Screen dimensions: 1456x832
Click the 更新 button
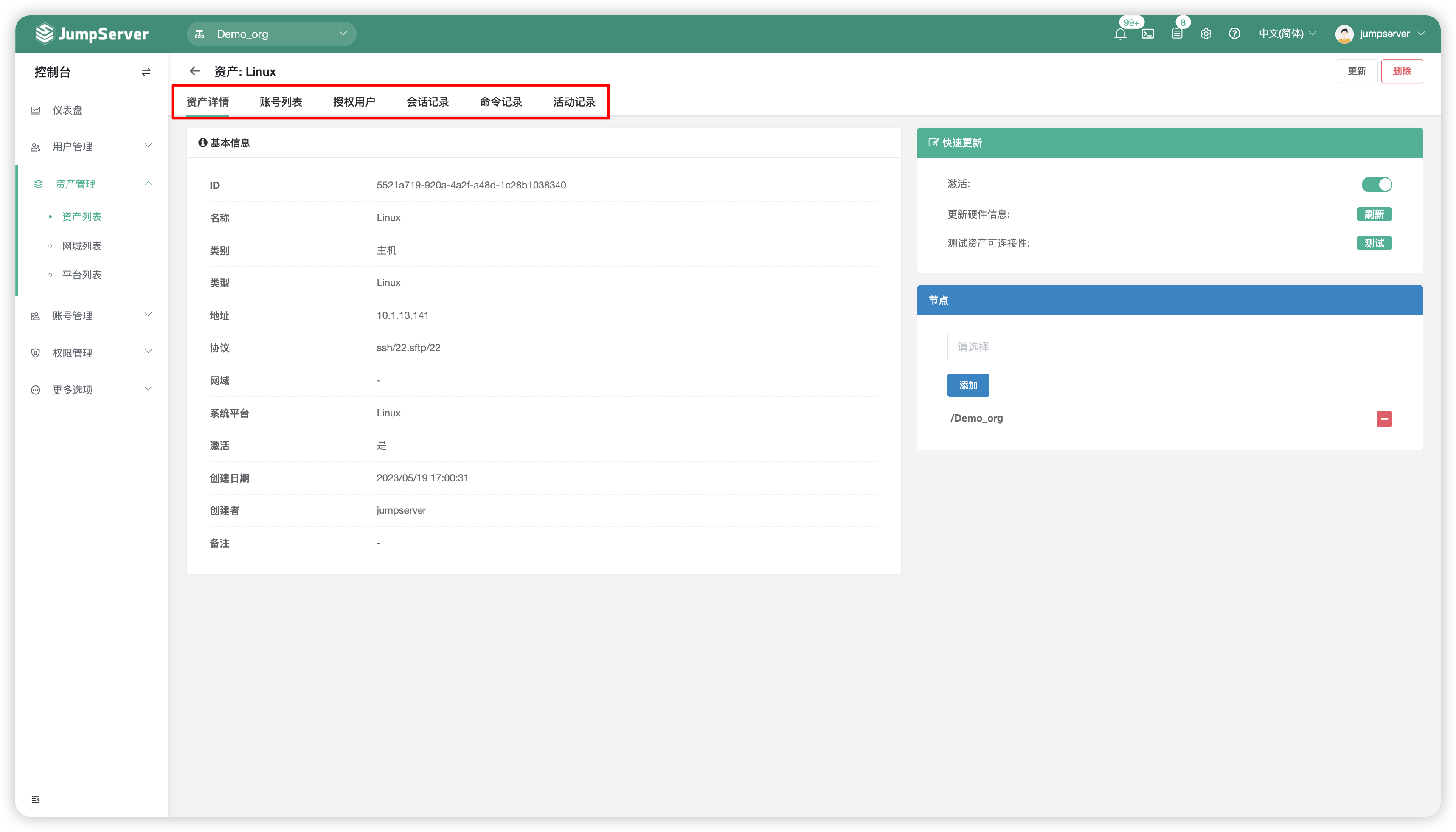point(1356,71)
